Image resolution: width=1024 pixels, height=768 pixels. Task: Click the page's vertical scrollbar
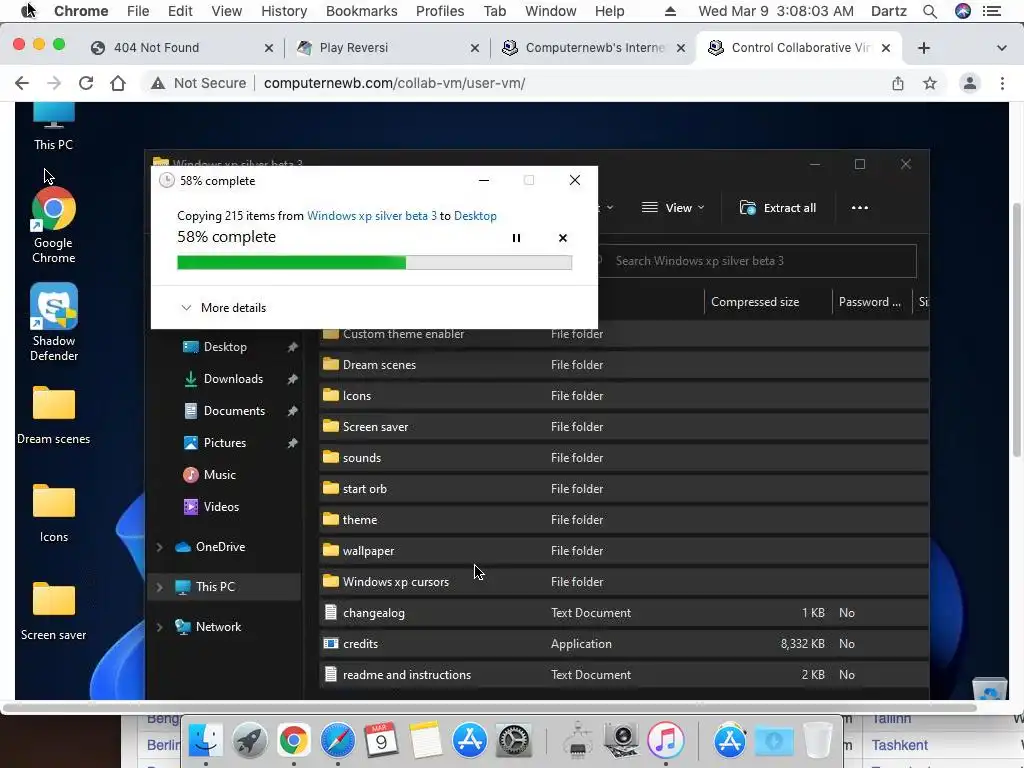click(1017, 330)
